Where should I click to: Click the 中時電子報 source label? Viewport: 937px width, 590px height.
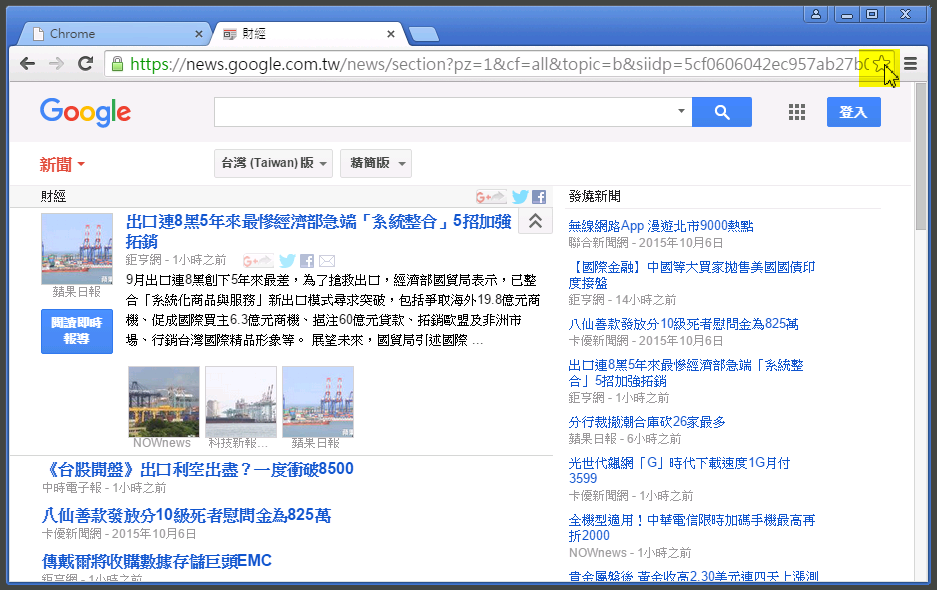[x=72, y=488]
